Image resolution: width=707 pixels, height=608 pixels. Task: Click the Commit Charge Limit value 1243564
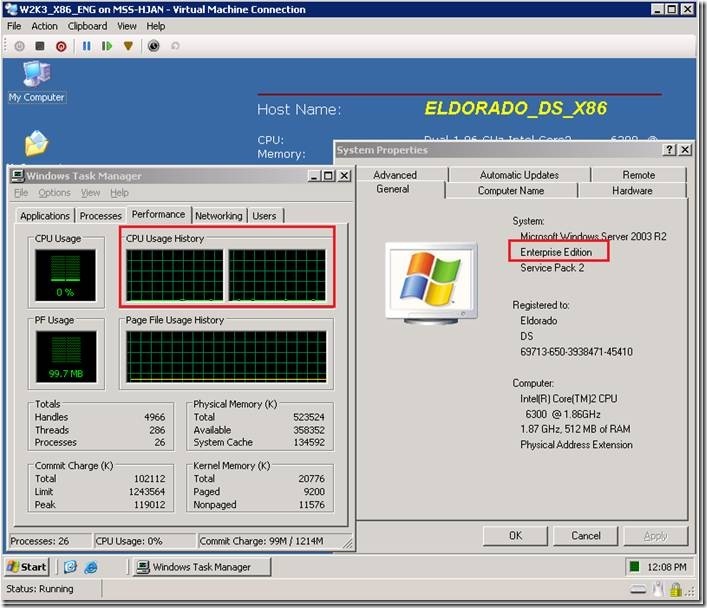147,492
